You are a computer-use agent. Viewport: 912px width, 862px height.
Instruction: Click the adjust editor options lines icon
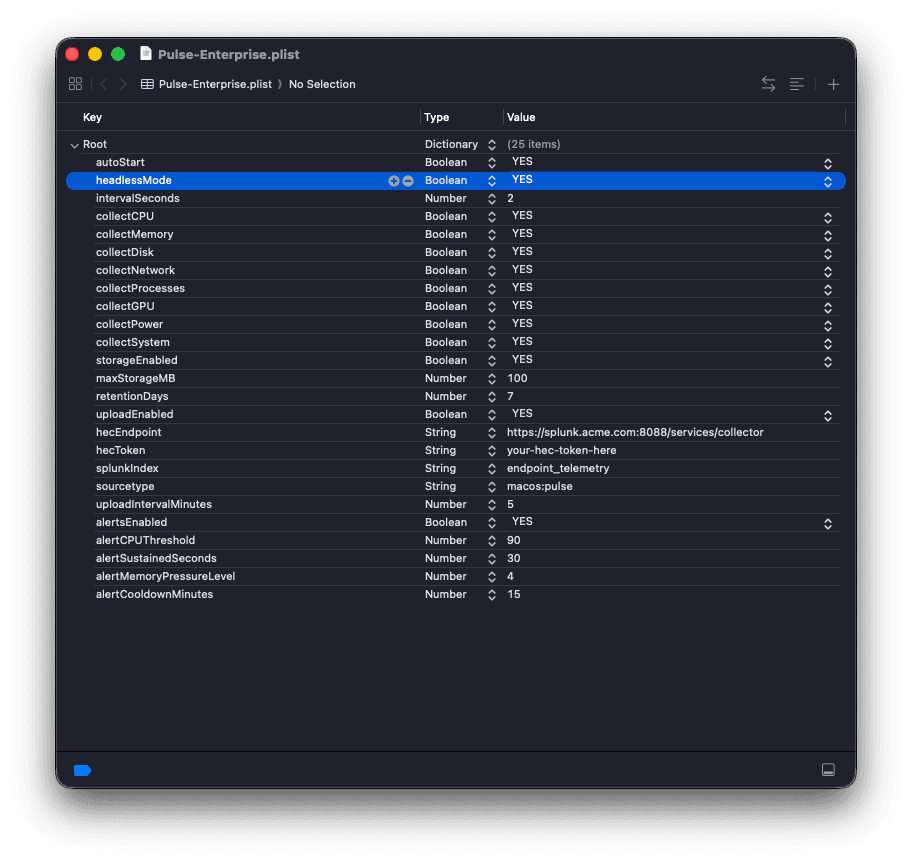tap(797, 84)
